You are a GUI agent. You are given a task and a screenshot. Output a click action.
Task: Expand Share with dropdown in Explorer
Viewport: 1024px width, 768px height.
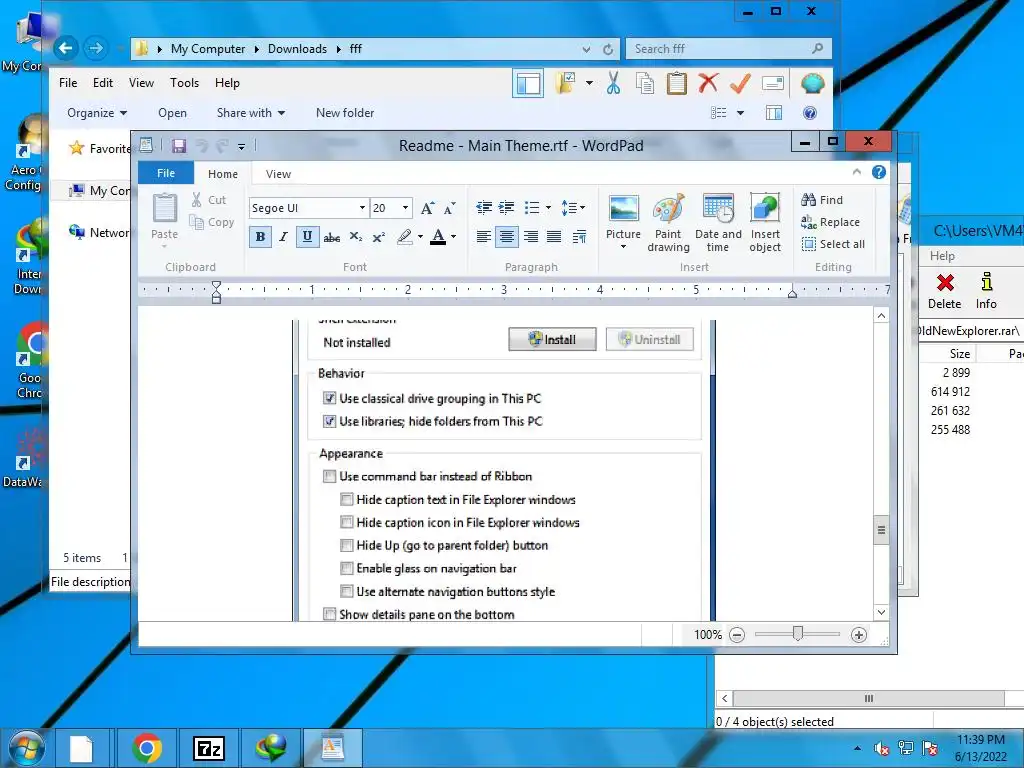(x=251, y=113)
